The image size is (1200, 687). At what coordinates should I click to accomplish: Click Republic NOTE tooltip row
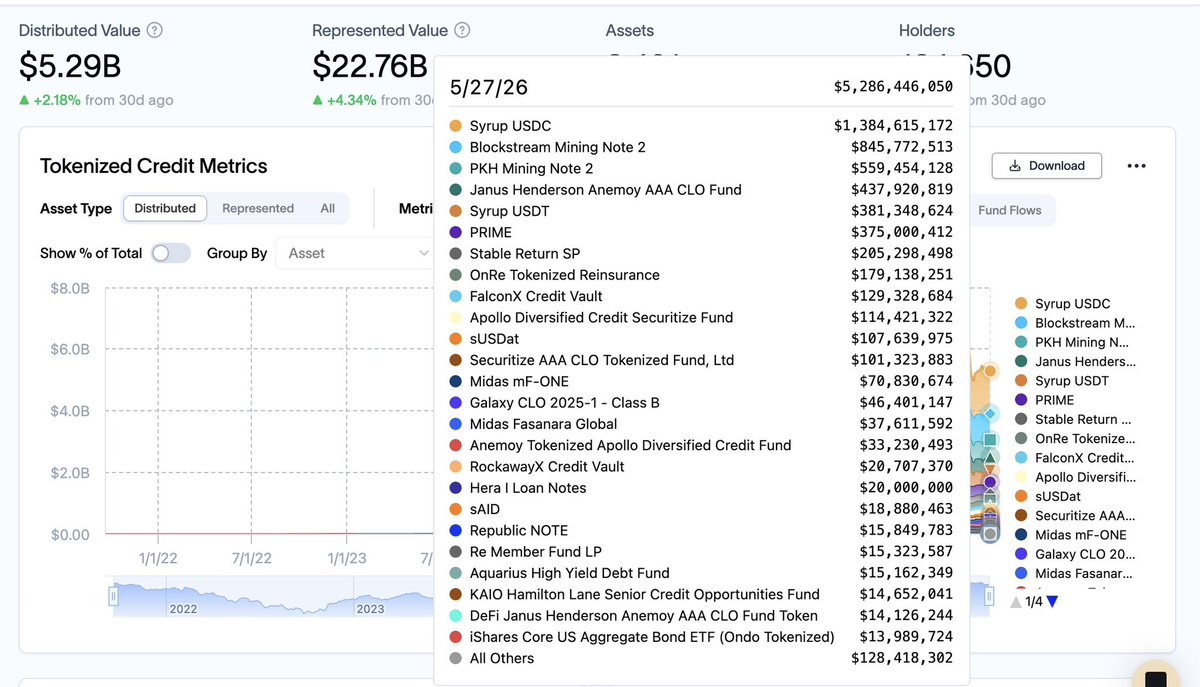(701, 531)
